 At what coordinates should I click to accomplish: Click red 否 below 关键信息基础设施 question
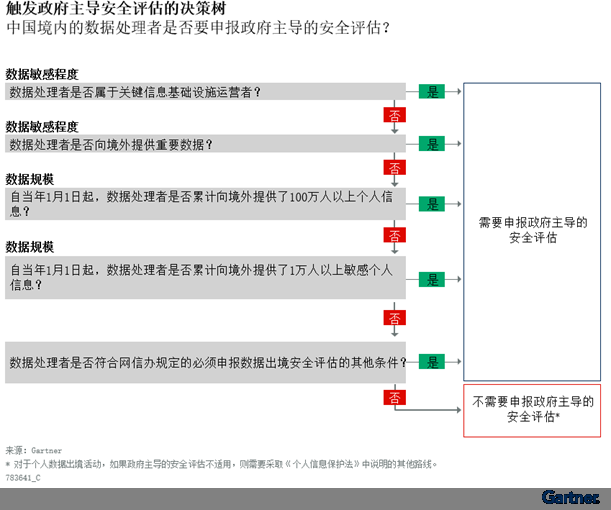394,115
